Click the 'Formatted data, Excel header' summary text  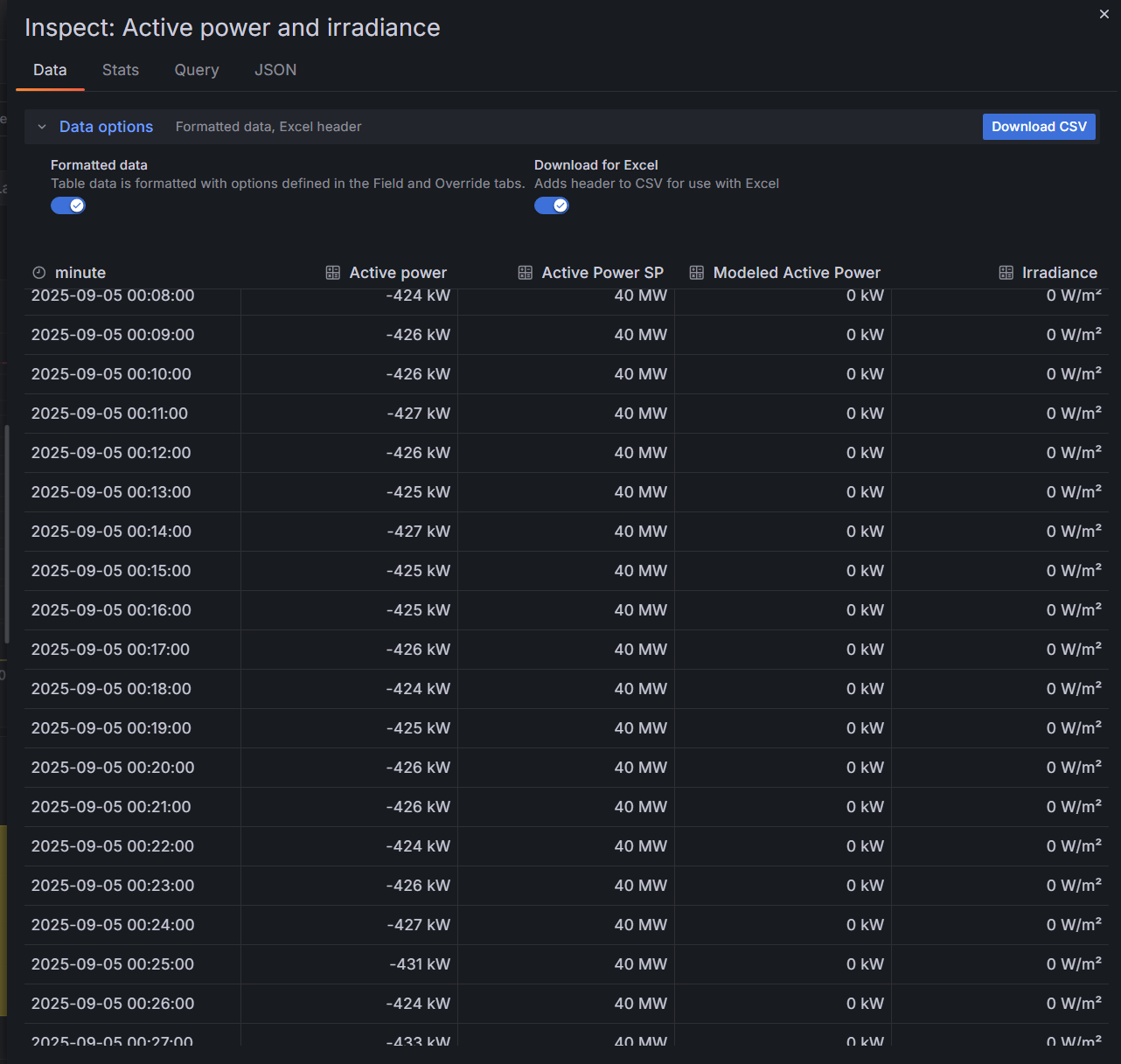[268, 127]
